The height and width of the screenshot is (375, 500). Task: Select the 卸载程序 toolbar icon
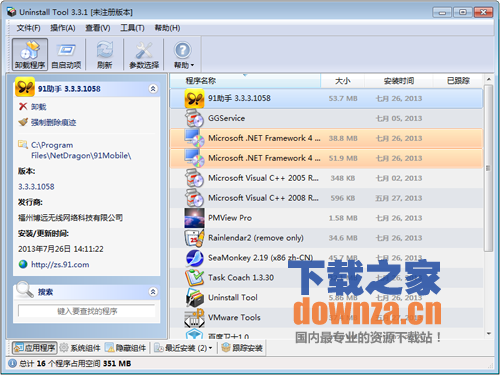pos(30,54)
